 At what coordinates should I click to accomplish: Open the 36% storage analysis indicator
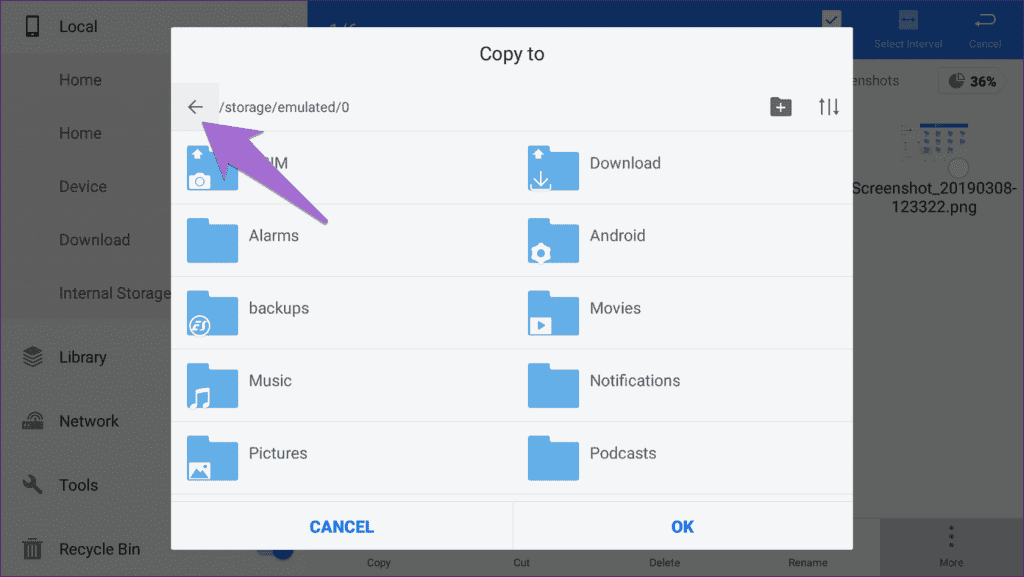coord(972,81)
